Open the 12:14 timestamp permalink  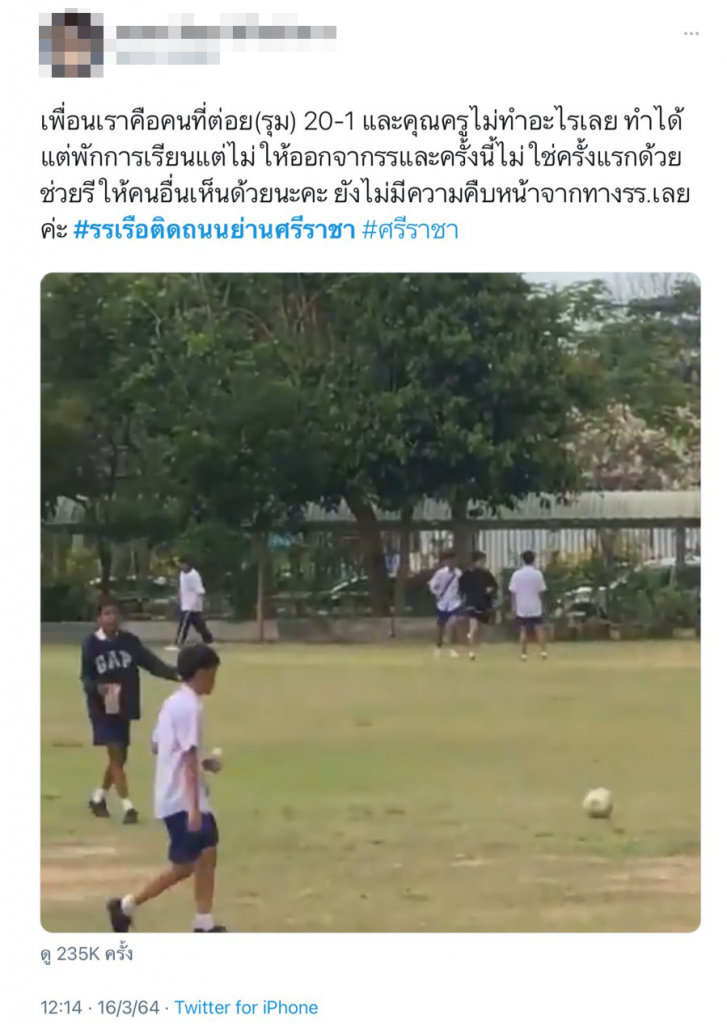tap(61, 1008)
